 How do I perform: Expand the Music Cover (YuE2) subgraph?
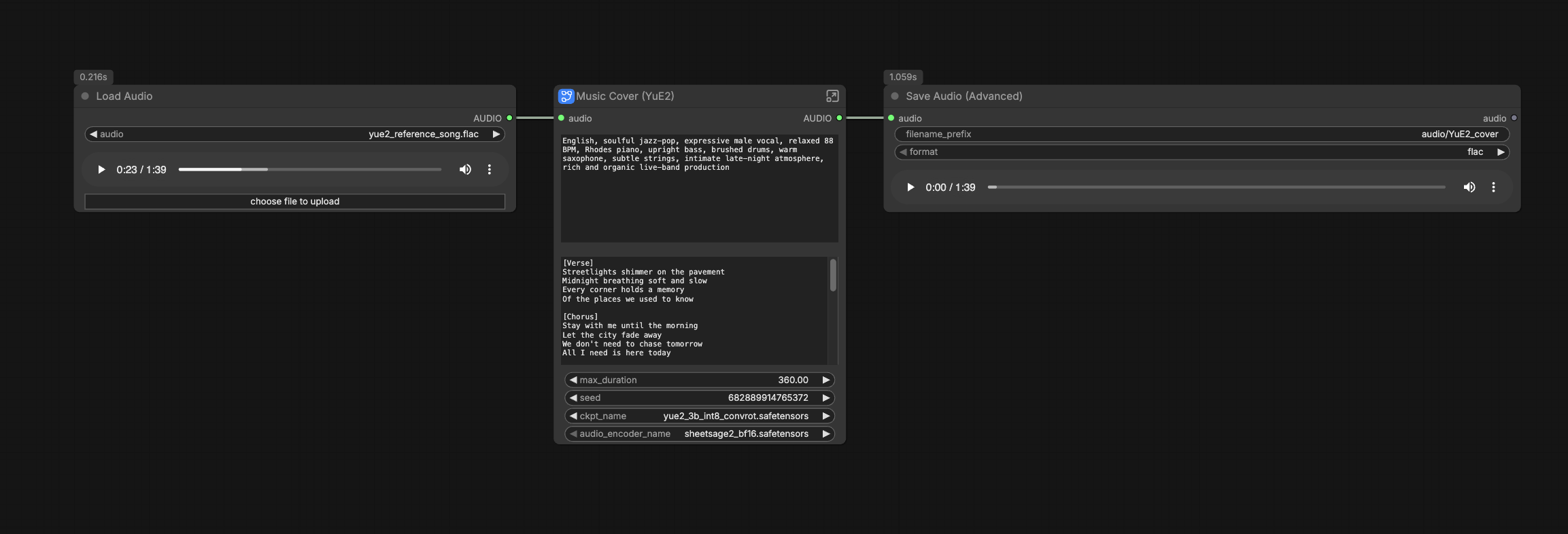coord(832,96)
